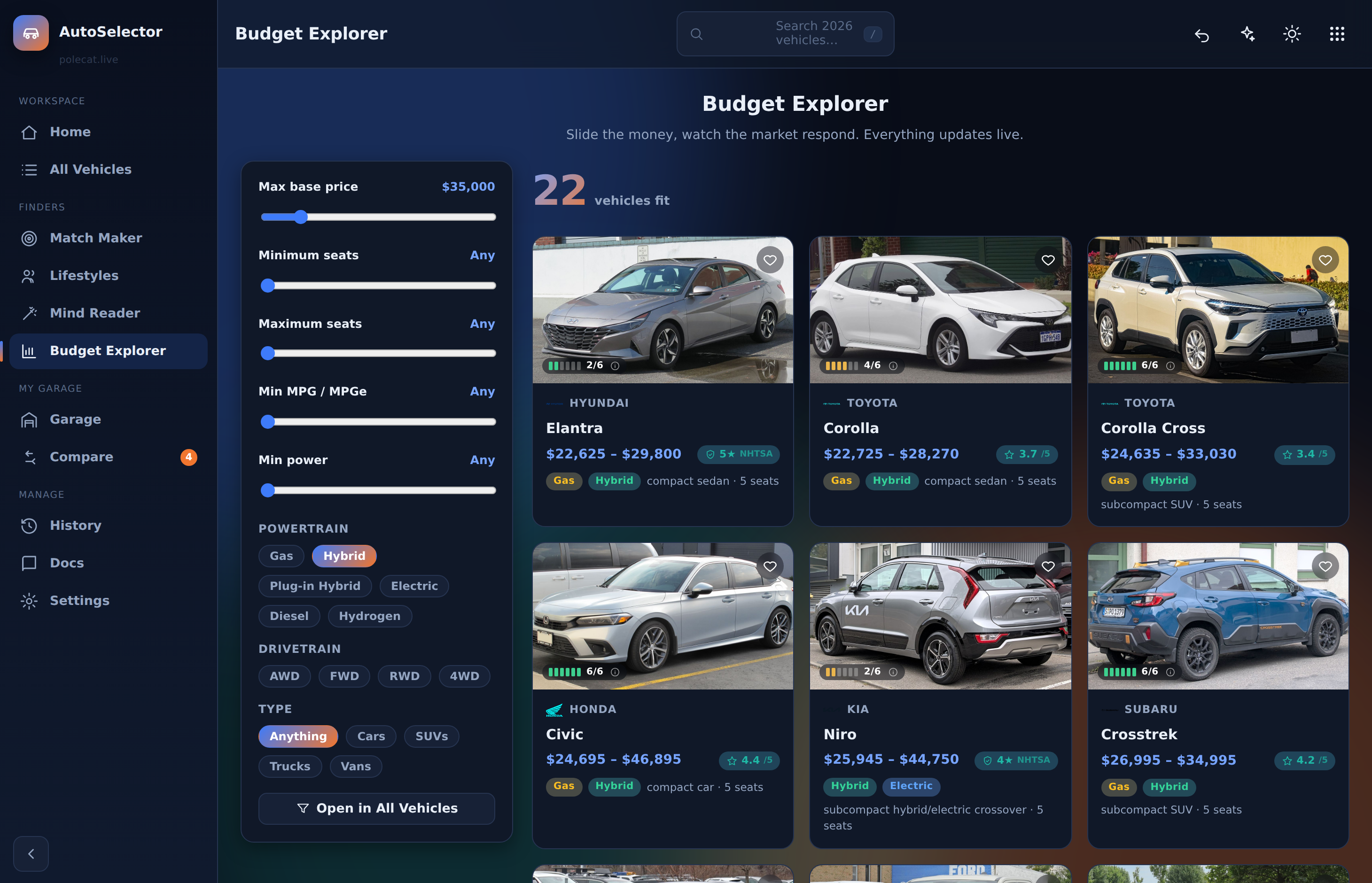Open the Crosstrek vehicle title
The width and height of the screenshot is (1372, 883).
coord(1139,735)
